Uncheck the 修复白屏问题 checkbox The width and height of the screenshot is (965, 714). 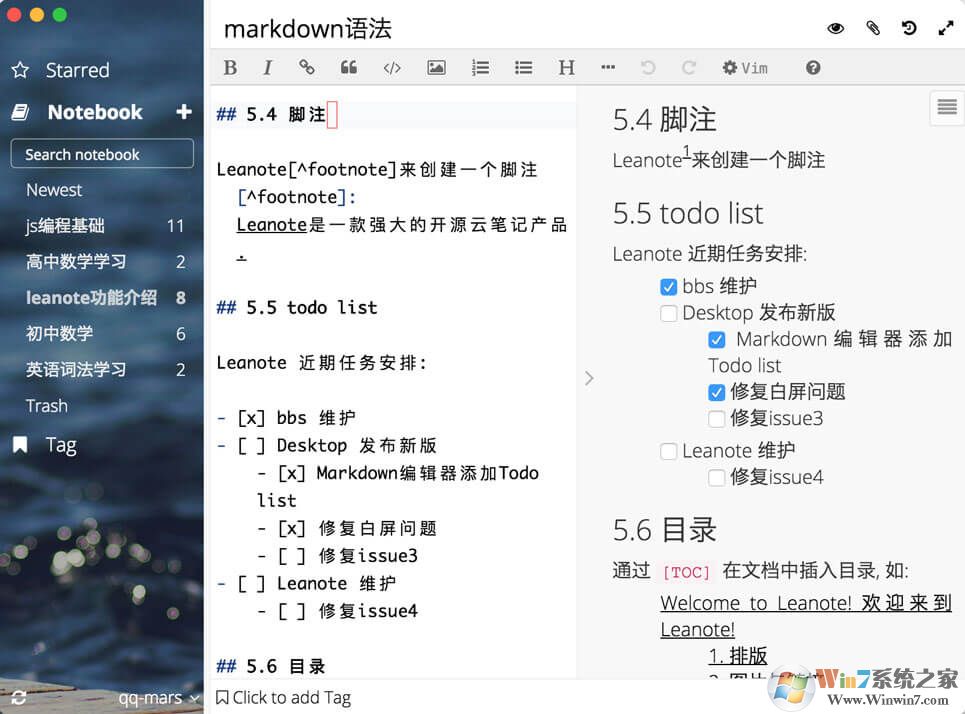point(716,392)
